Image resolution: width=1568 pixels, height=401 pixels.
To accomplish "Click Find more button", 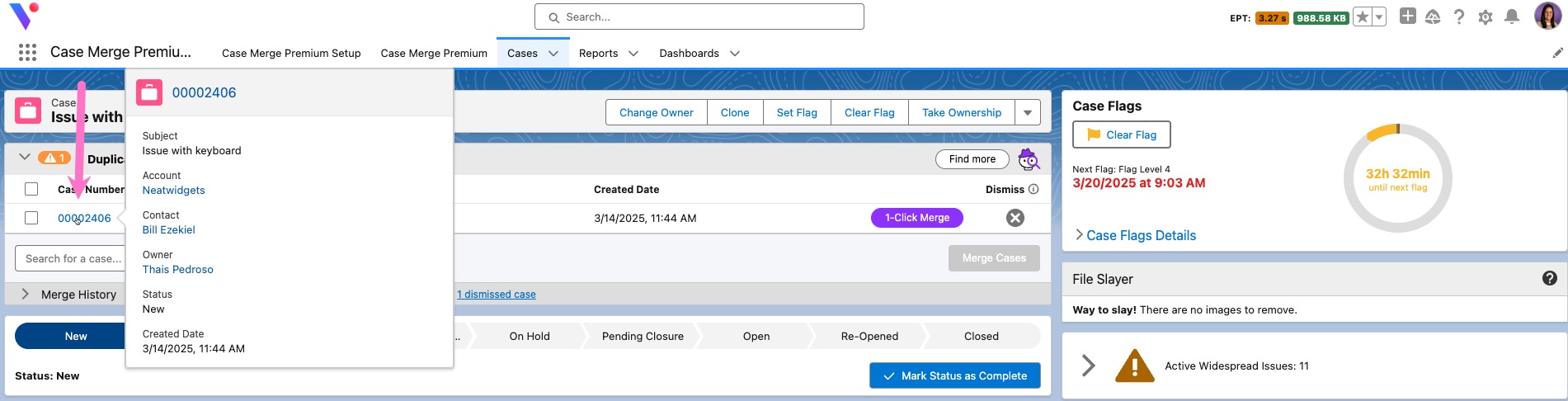I will pos(972,159).
